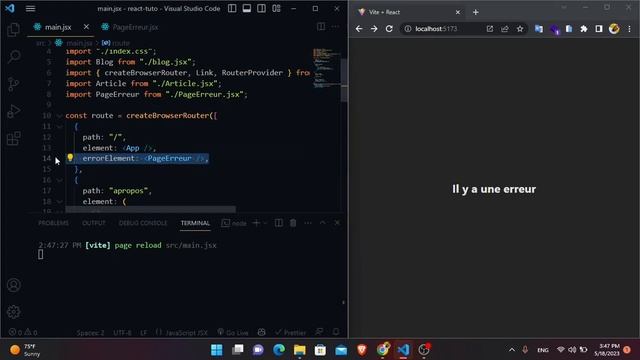Image resolution: width=640 pixels, height=360 pixels.
Task: Kill the terminal with trash icon
Action: pos(293,223)
